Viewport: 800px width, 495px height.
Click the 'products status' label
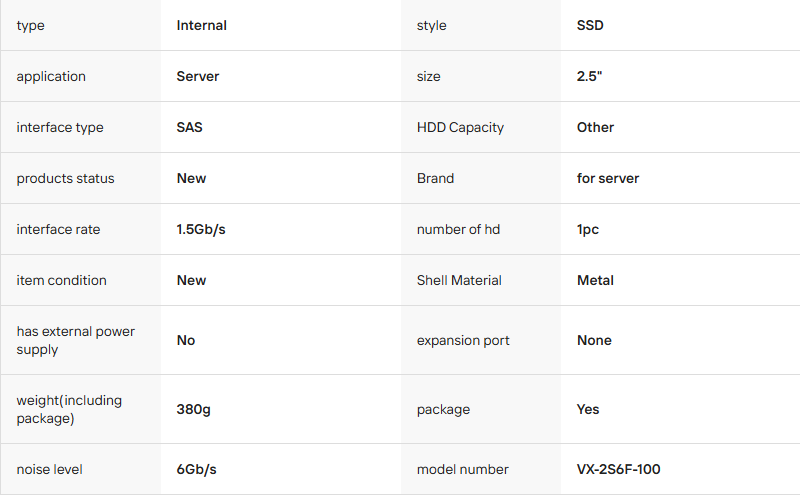[x=65, y=178]
